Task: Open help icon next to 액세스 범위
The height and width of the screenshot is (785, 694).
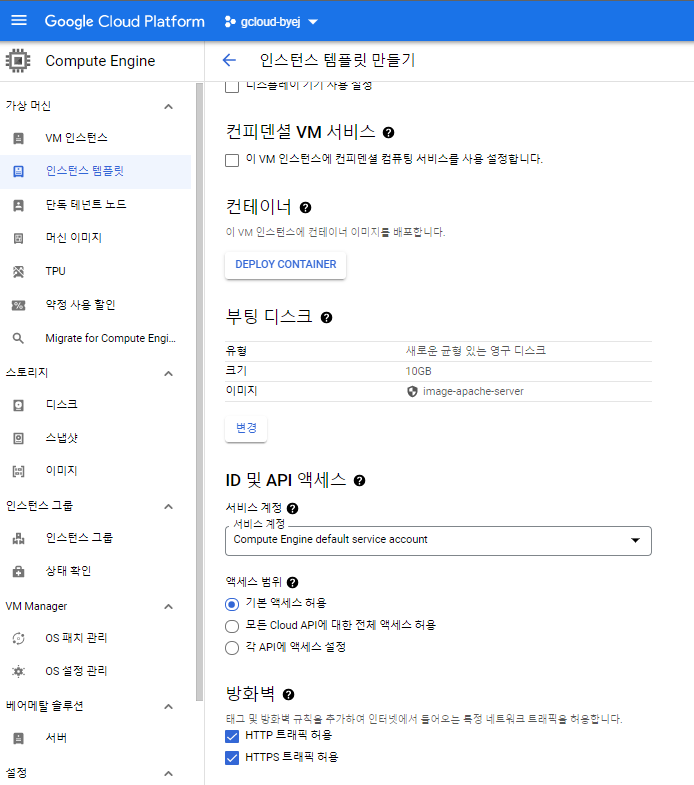Action: [292, 583]
